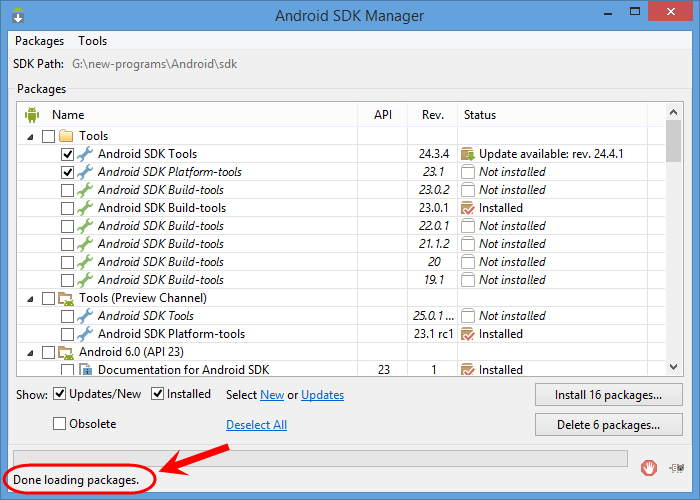This screenshot has height=500, width=700.
Task: Click Android 6.0 (API 23) folder icon
Action: 66,352
